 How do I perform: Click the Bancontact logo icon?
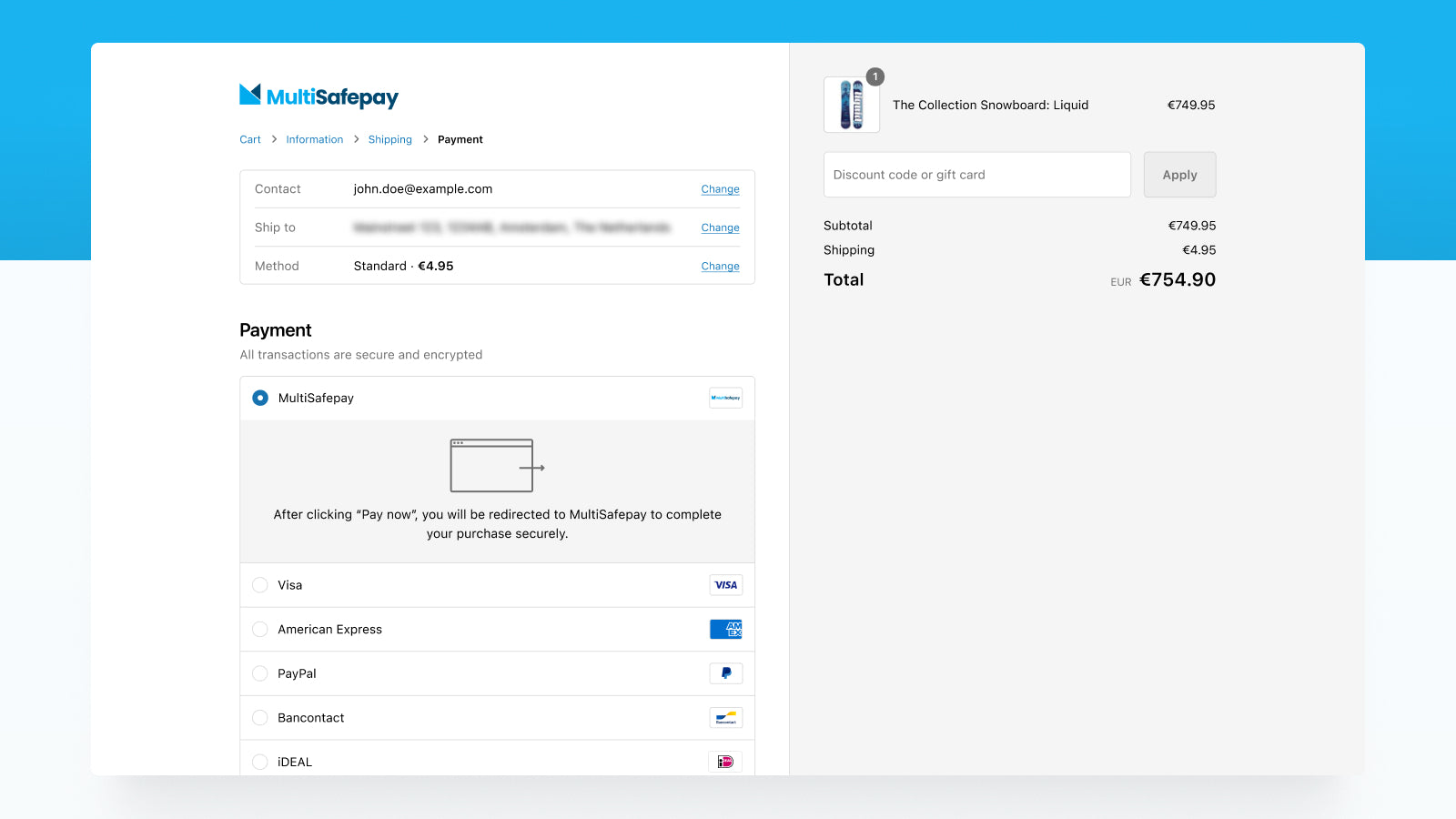pyautogui.click(x=725, y=718)
